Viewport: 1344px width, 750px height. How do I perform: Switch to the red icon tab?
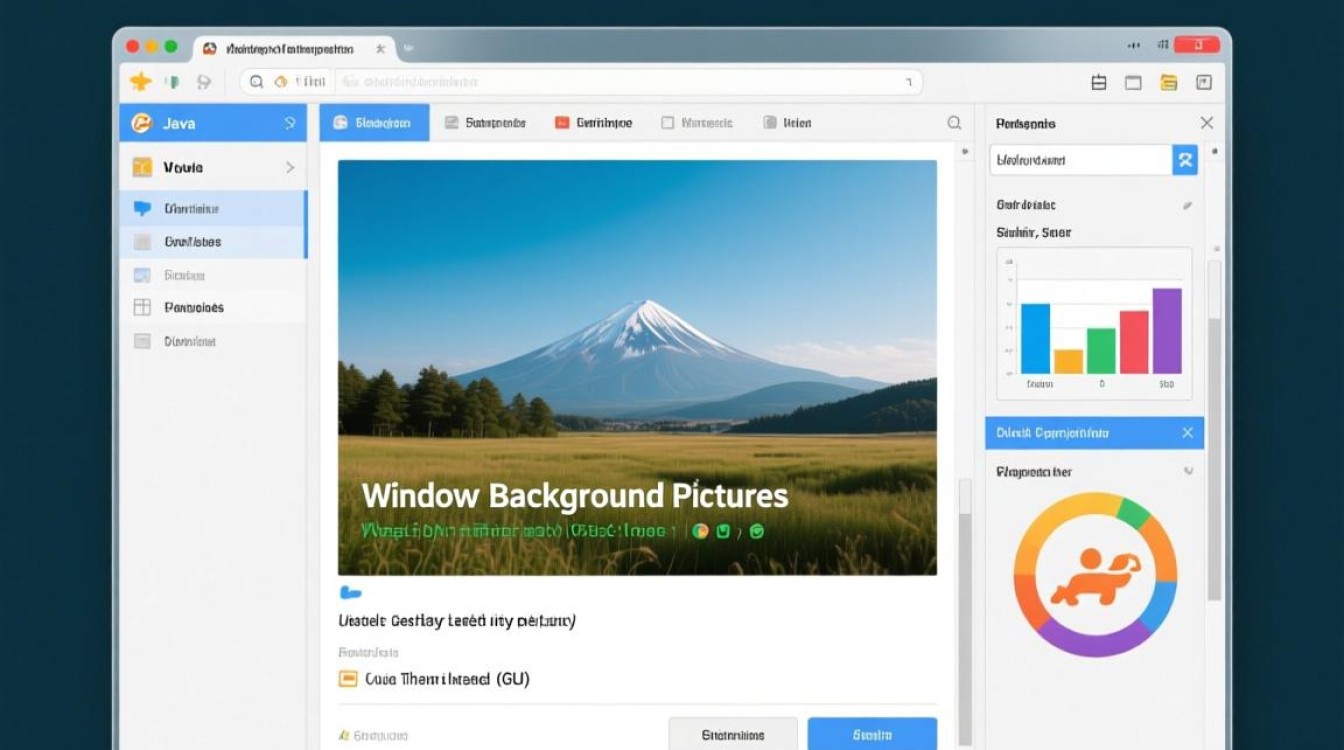[x=593, y=123]
